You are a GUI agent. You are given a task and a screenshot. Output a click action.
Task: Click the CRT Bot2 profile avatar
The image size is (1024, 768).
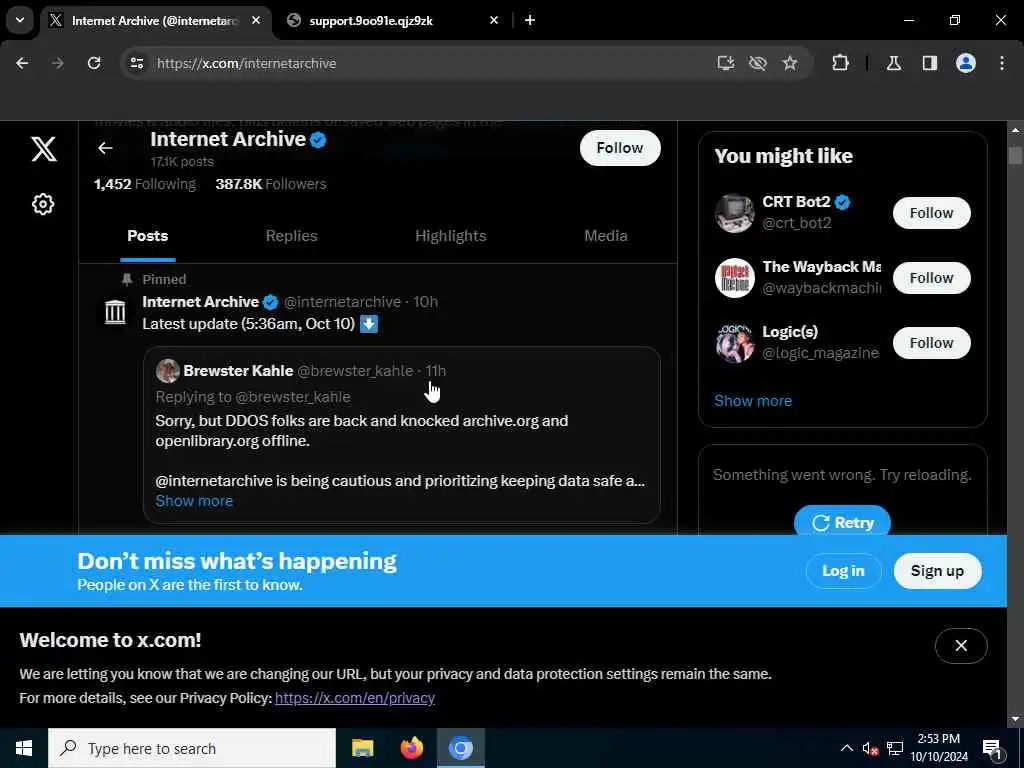735,213
